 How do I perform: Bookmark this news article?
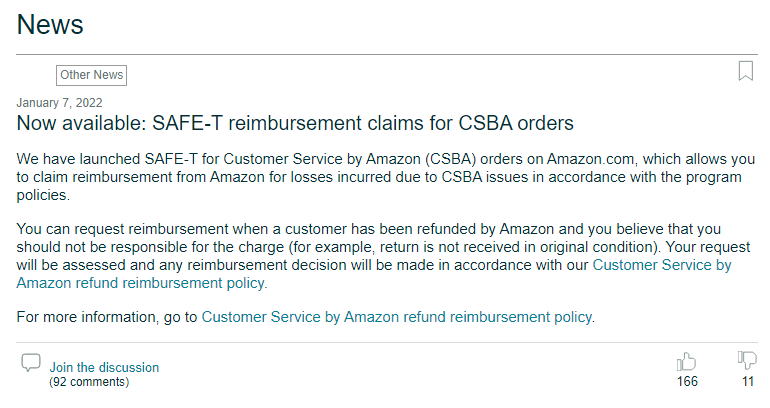(745, 71)
